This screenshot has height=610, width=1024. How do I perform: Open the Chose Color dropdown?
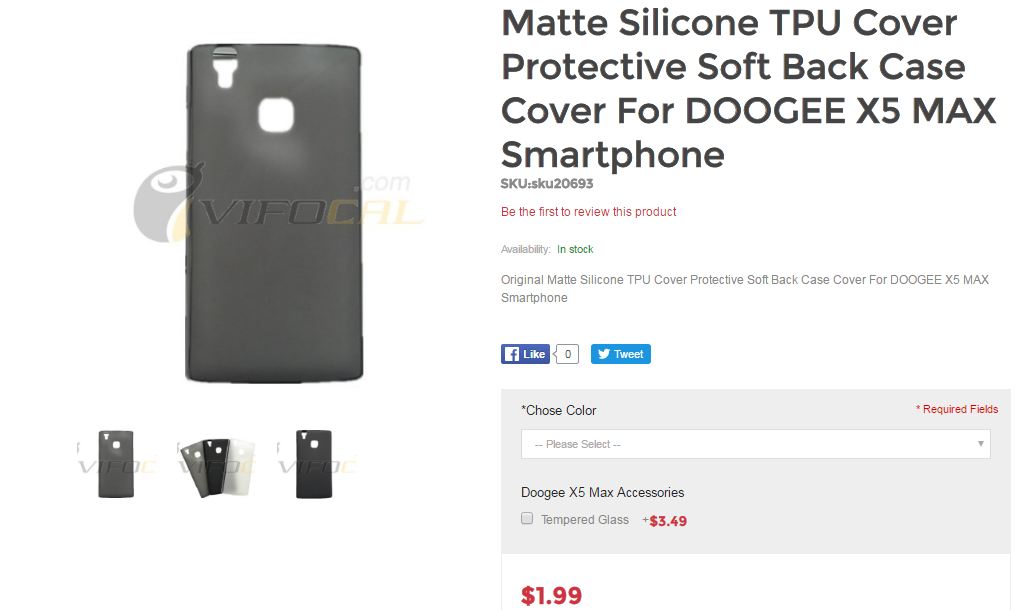(756, 444)
